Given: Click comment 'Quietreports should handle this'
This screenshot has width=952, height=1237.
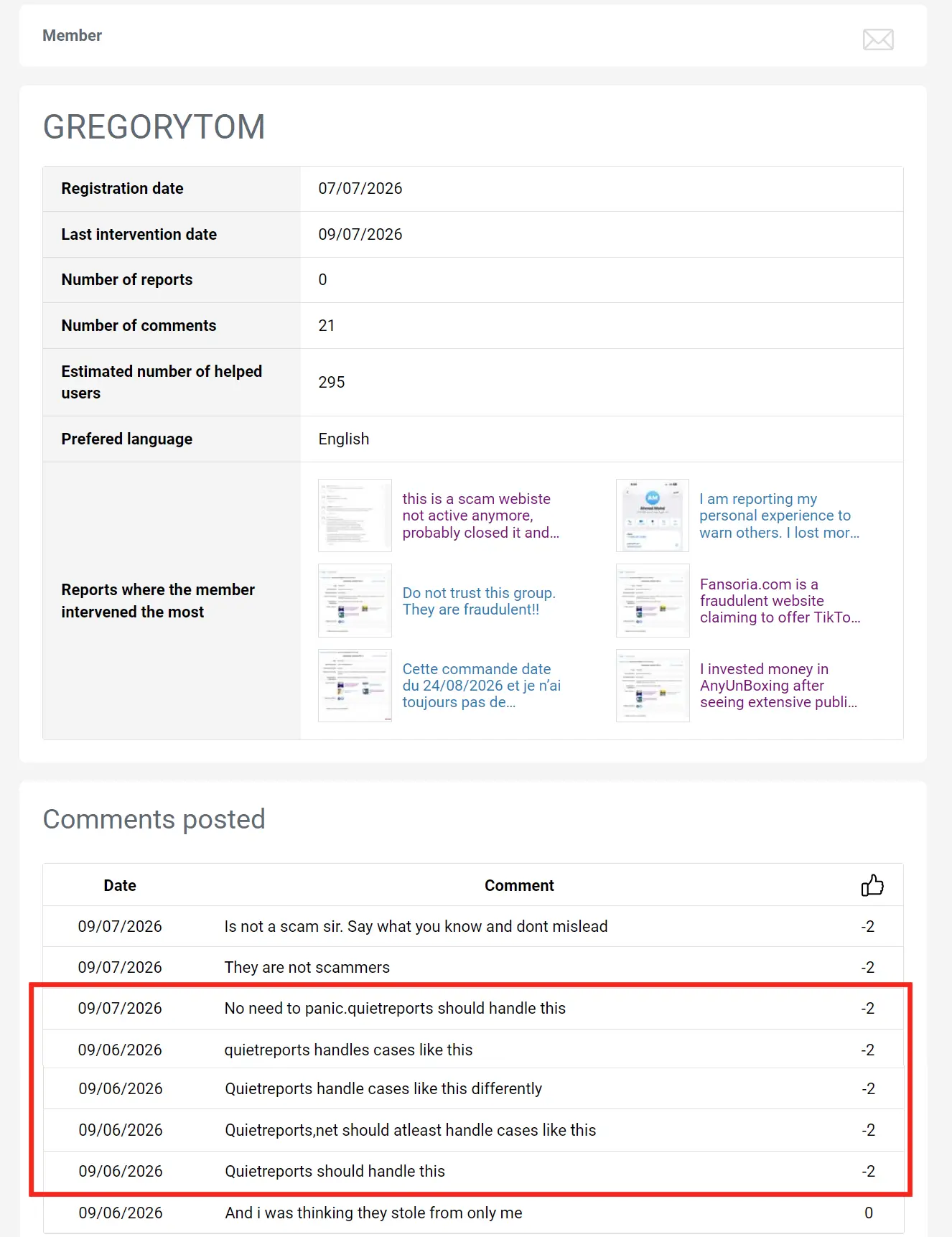Looking at the screenshot, I should [335, 1171].
